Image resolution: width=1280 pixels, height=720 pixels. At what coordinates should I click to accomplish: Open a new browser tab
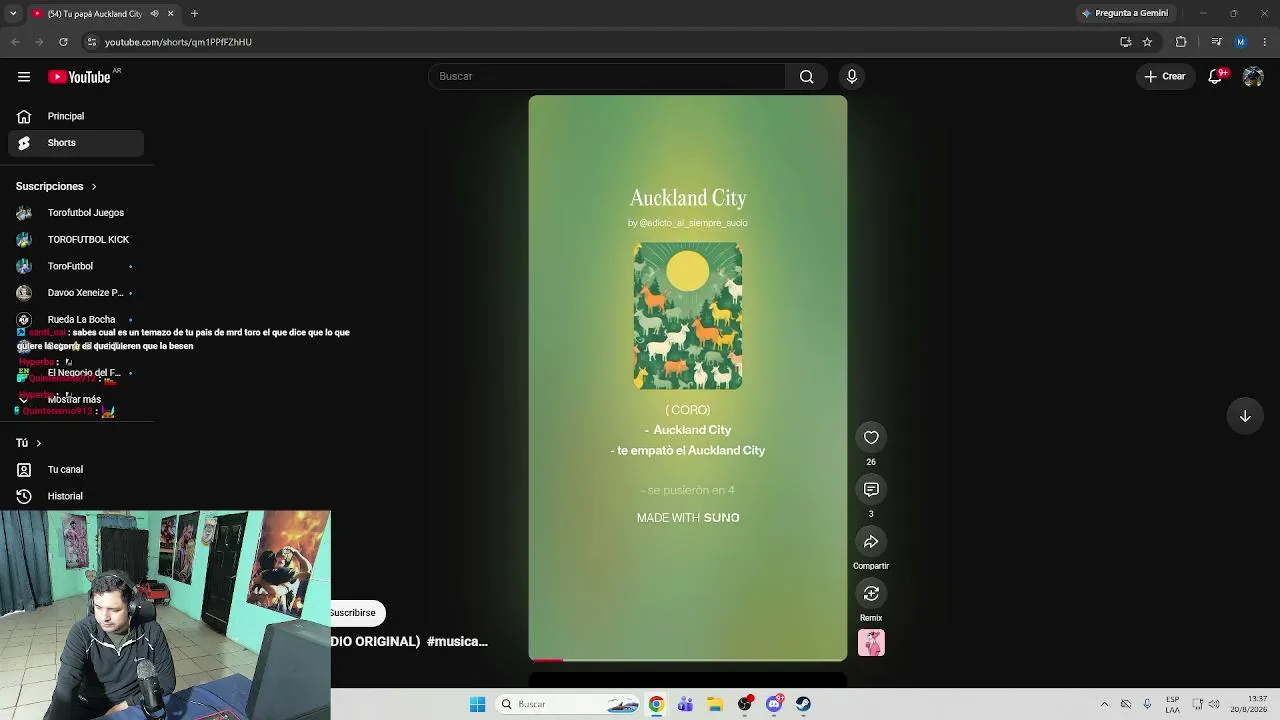[195, 14]
